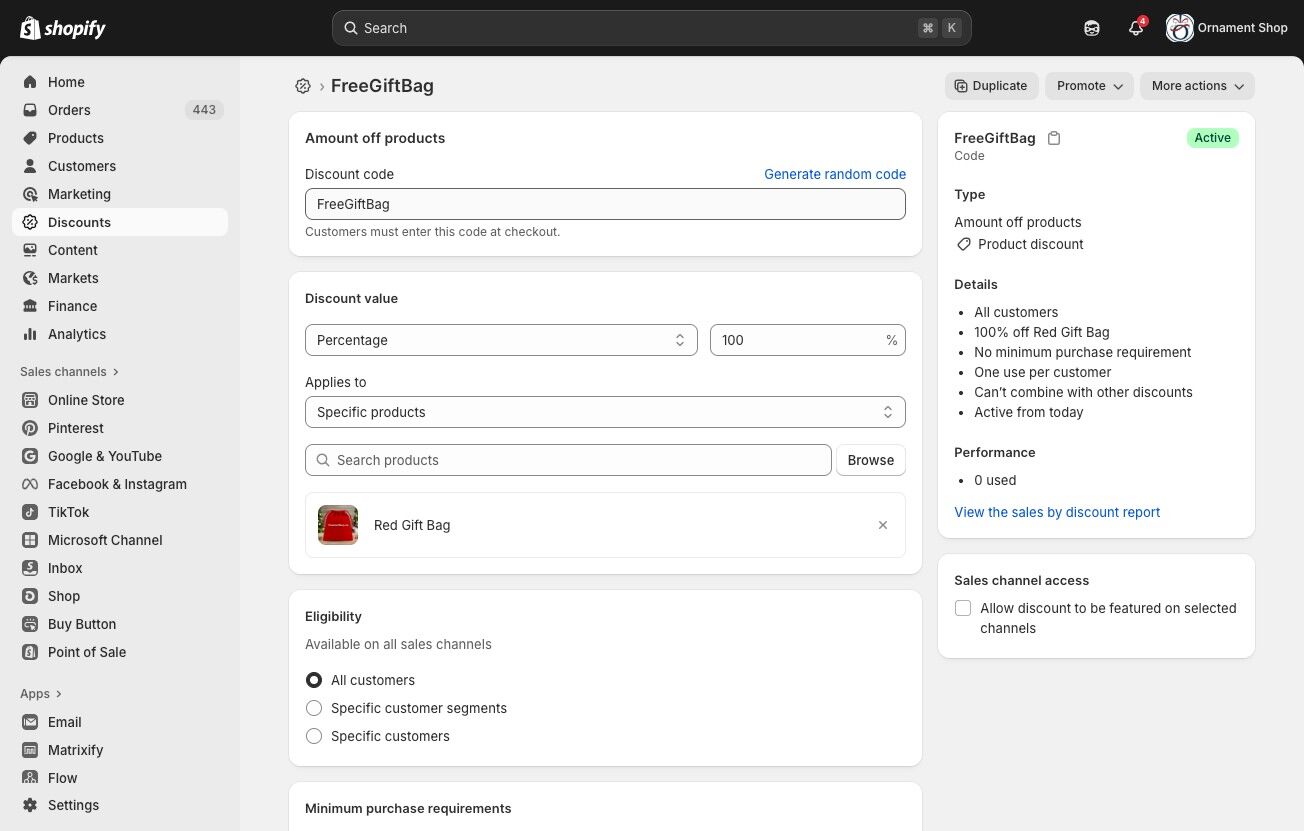
Task: Click the Generate random code link
Action: tap(834, 174)
